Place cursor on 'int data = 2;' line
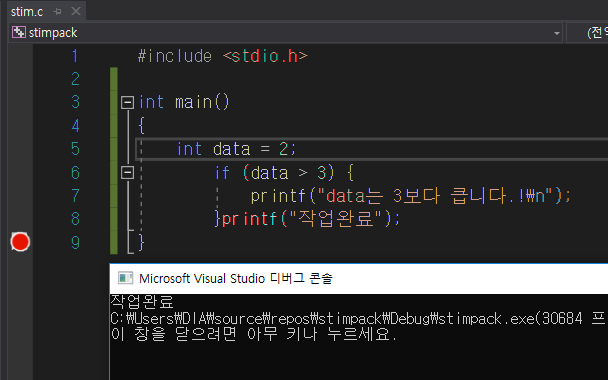Image resolution: width=608 pixels, height=380 pixels. (x=236, y=149)
